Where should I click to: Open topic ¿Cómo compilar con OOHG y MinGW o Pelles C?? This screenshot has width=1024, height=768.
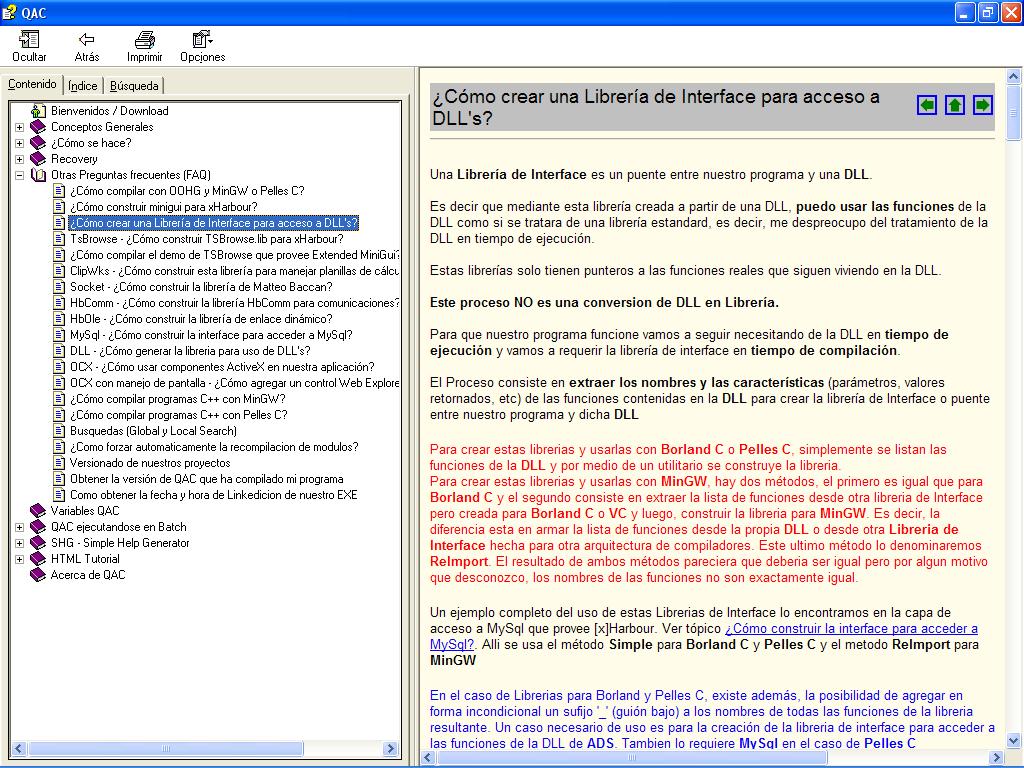pyautogui.click(x=187, y=191)
